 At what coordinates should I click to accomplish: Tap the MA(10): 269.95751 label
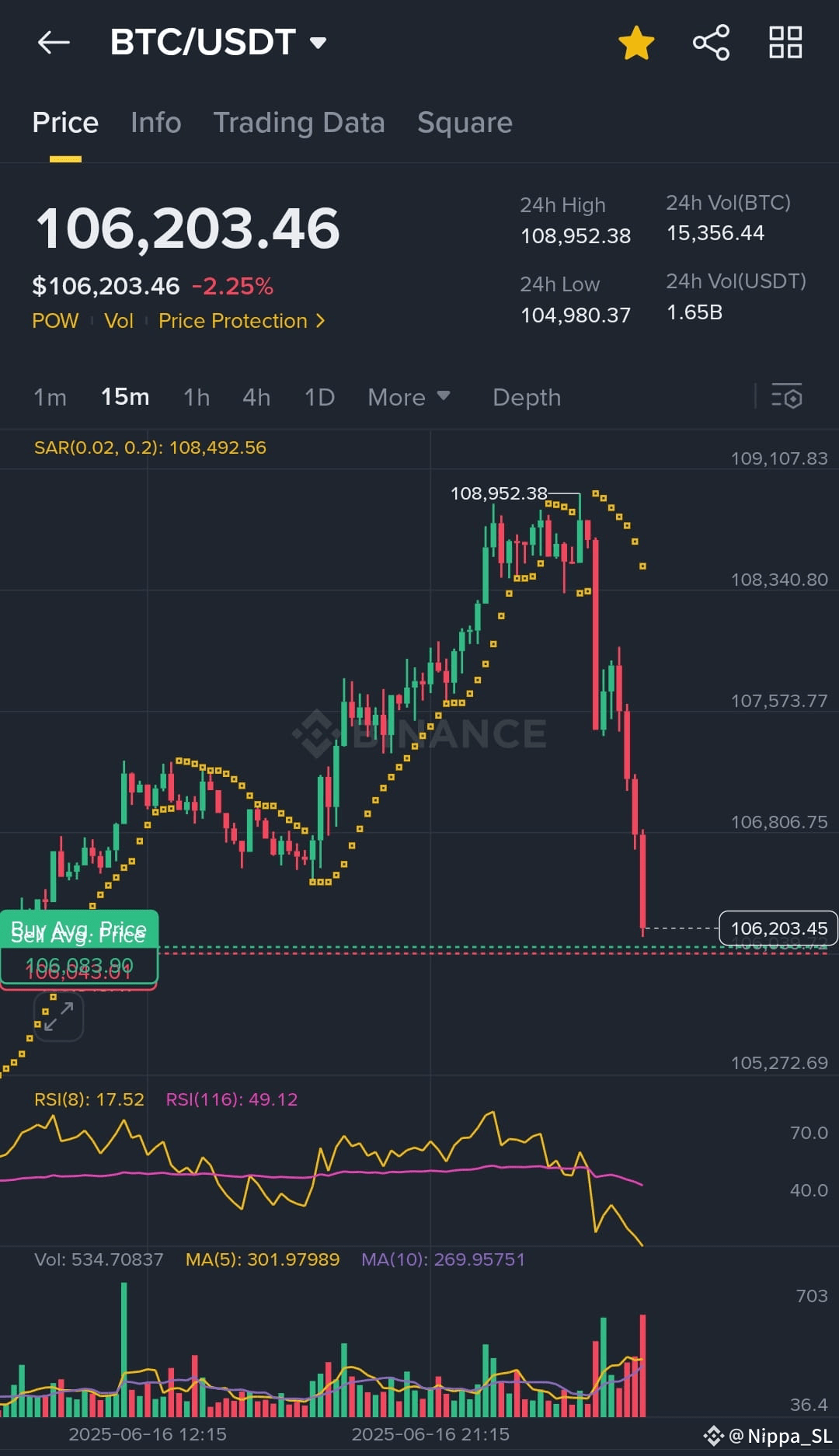pyautogui.click(x=443, y=1259)
